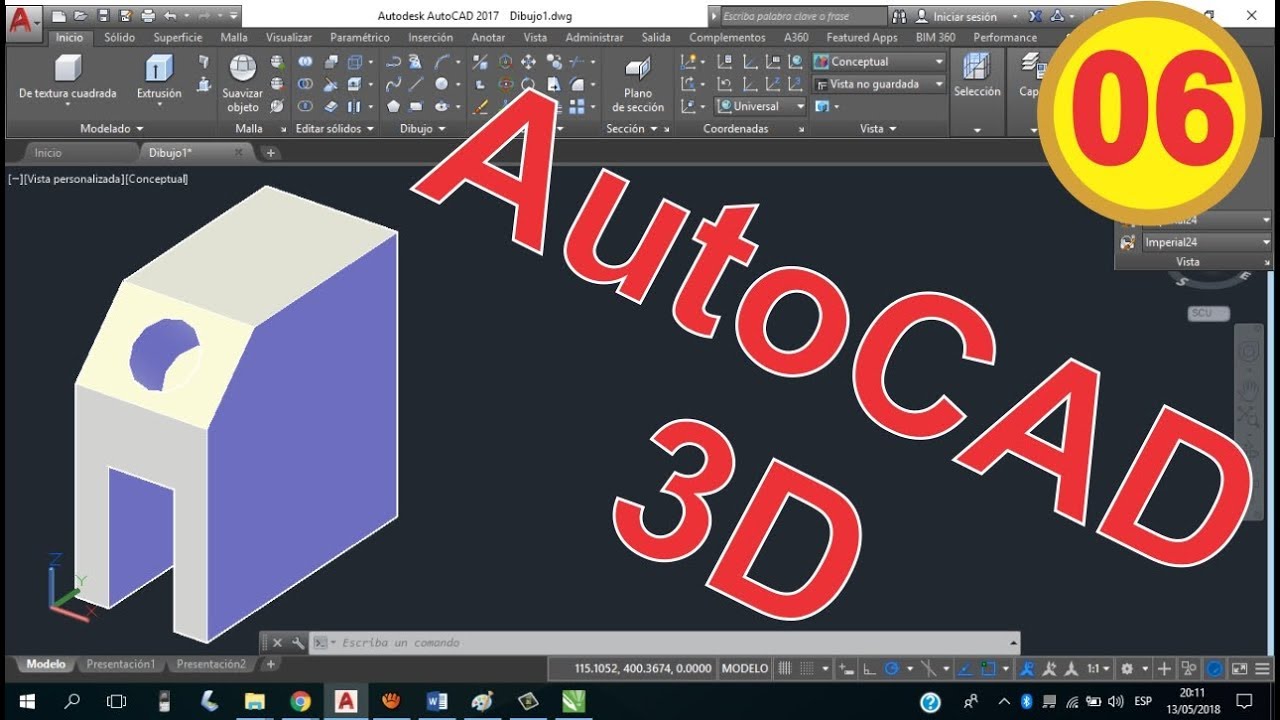The height and width of the screenshot is (720, 1280).
Task: Select the Extrusión tool
Action: [x=159, y=77]
